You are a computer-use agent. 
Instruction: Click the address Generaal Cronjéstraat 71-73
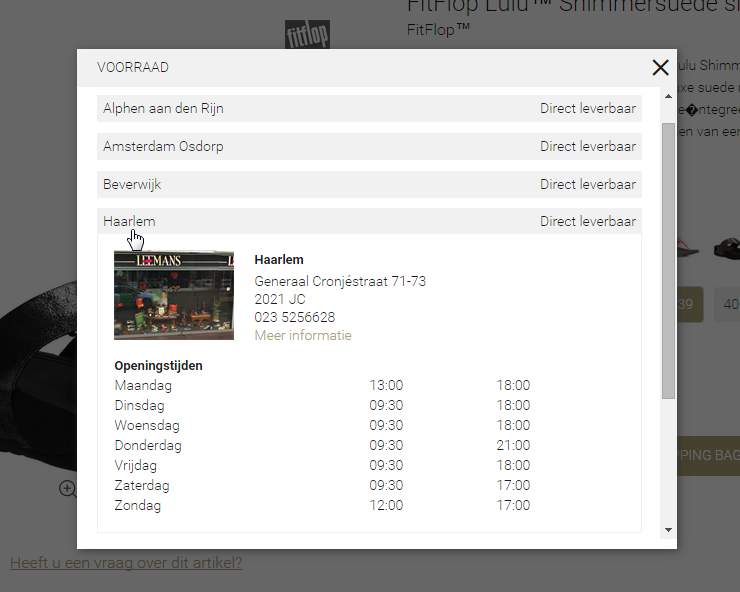click(340, 281)
